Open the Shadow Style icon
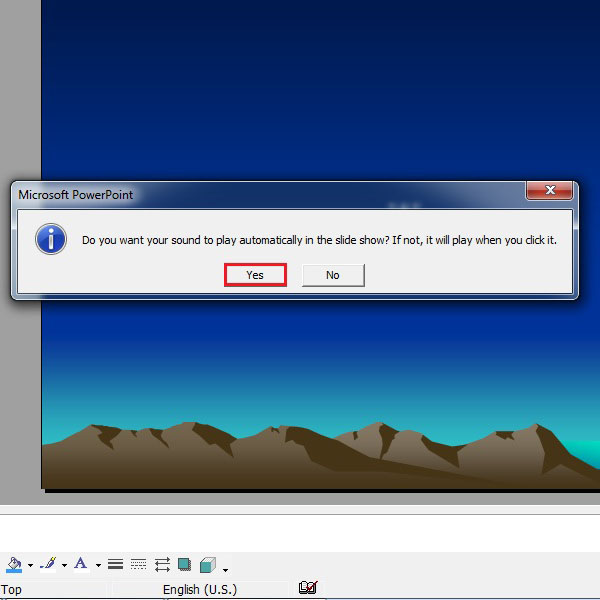The width and height of the screenshot is (600, 600). click(x=185, y=564)
